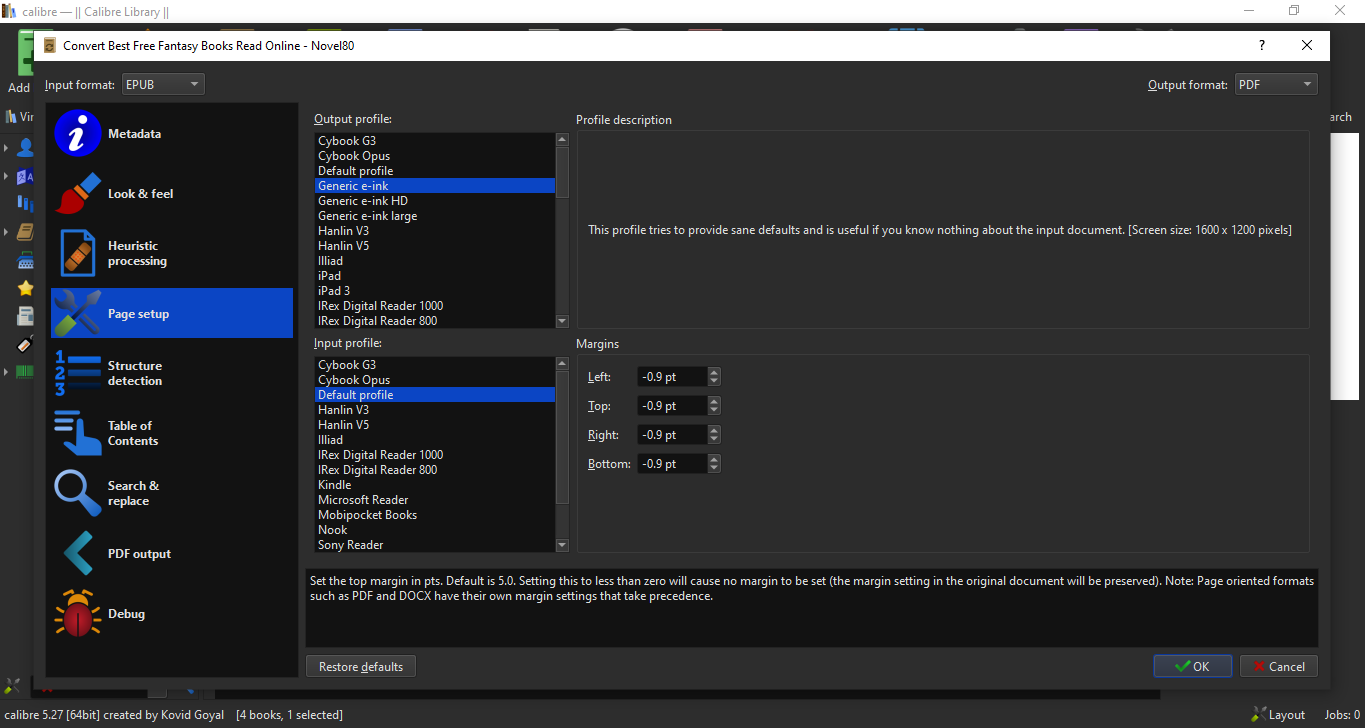Choose IRex Digital Reader 800 output profile
Viewport: 1365px width, 728px height.
coord(435,321)
